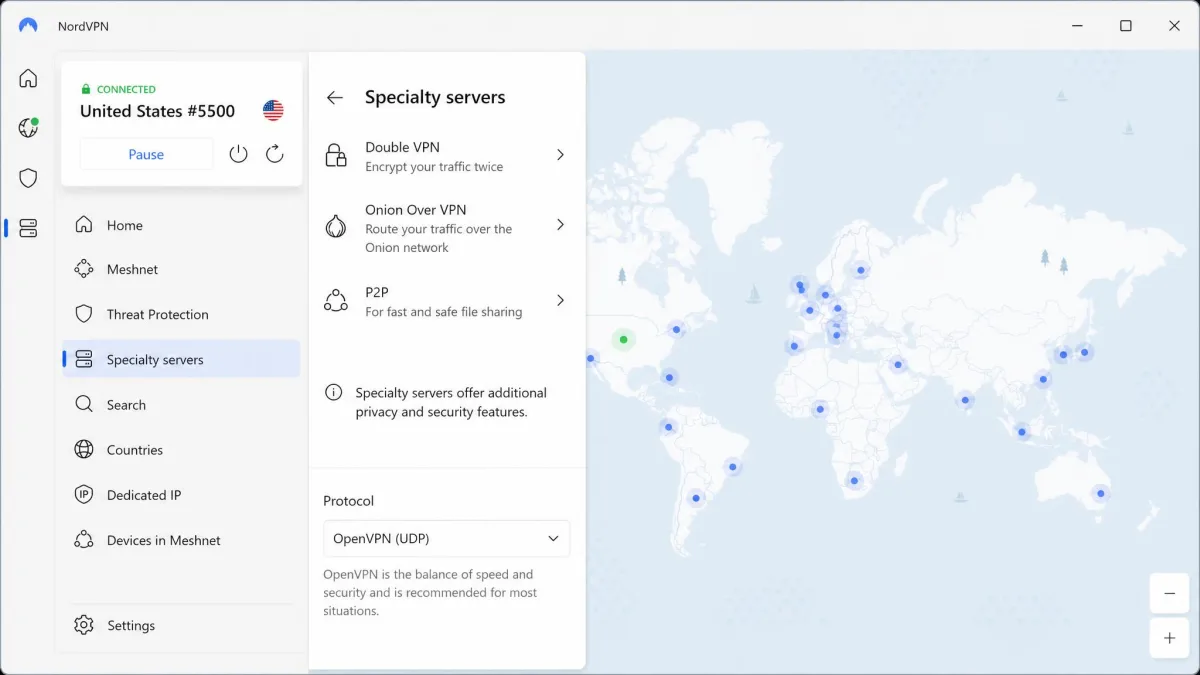This screenshot has width=1200, height=675.
Task: Open Countries in the sidebar menu
Action: click(181, 449)
